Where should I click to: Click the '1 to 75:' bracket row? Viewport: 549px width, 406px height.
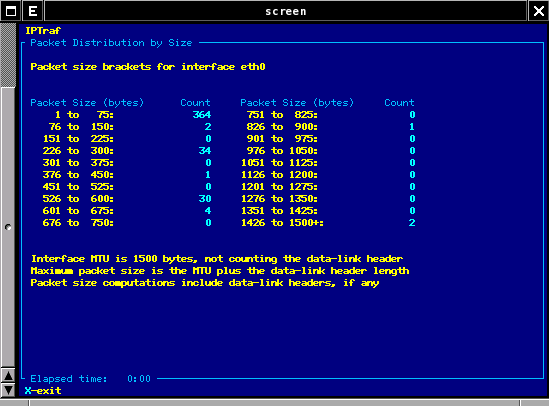point(84,114)
